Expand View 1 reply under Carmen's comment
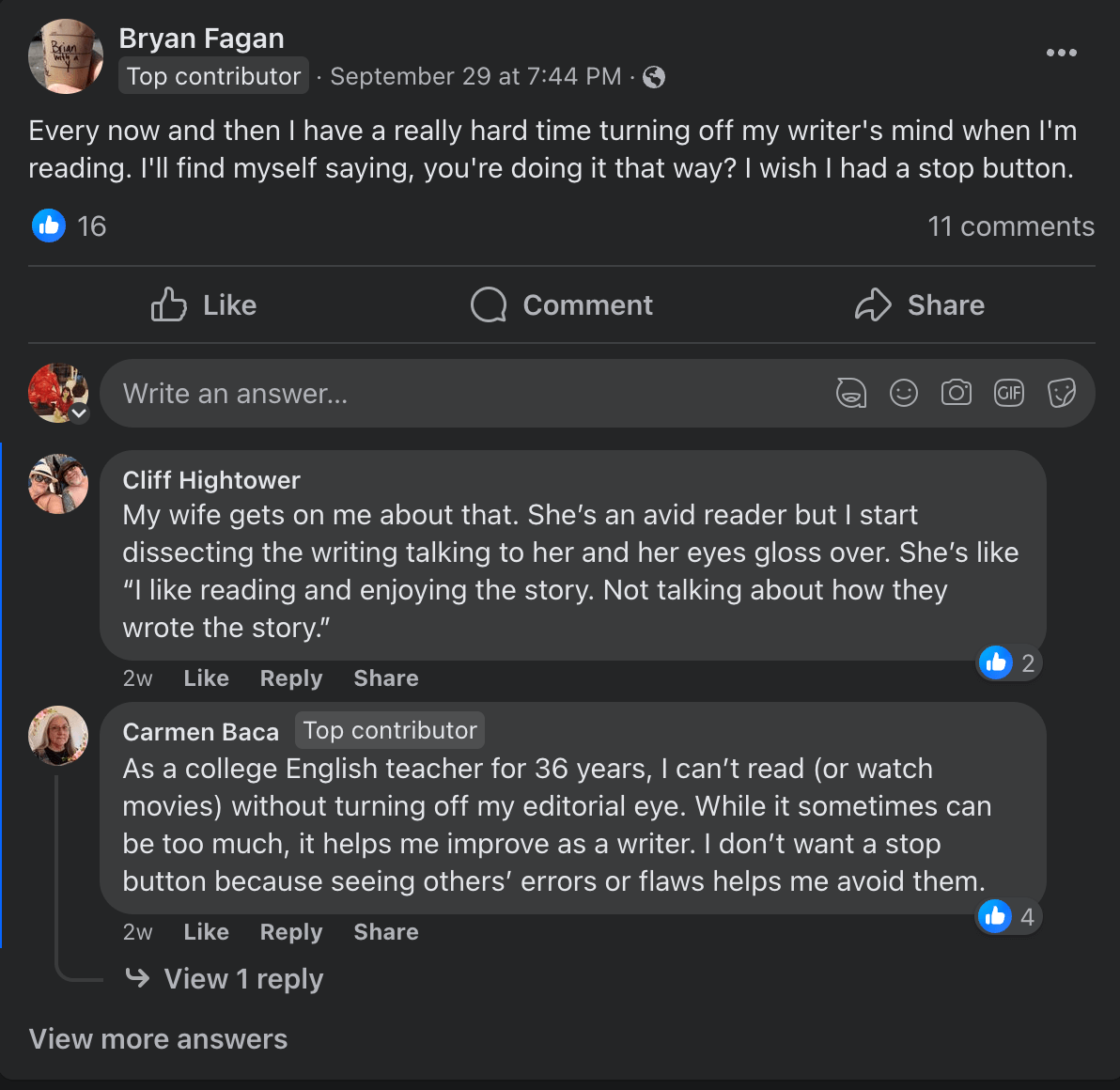The width and height of the screenshot is (1120, 1090). click(x=243, y=979)
